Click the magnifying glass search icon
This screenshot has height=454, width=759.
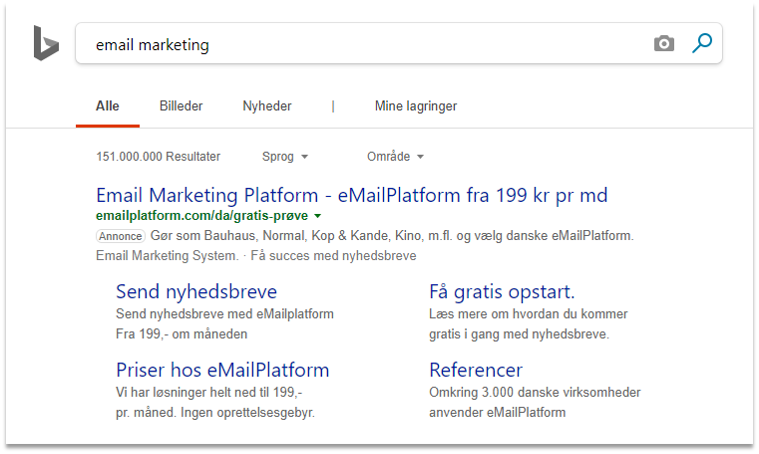[x=701, y=43]
